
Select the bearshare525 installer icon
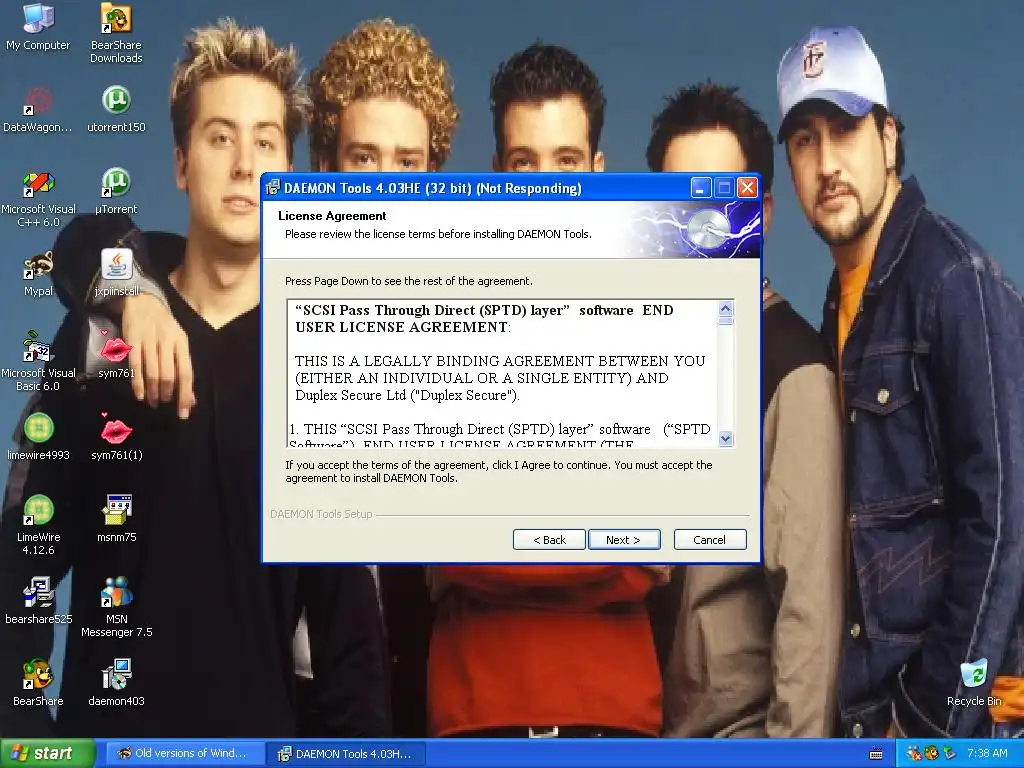pyautogui.click(x=38, y=601)
